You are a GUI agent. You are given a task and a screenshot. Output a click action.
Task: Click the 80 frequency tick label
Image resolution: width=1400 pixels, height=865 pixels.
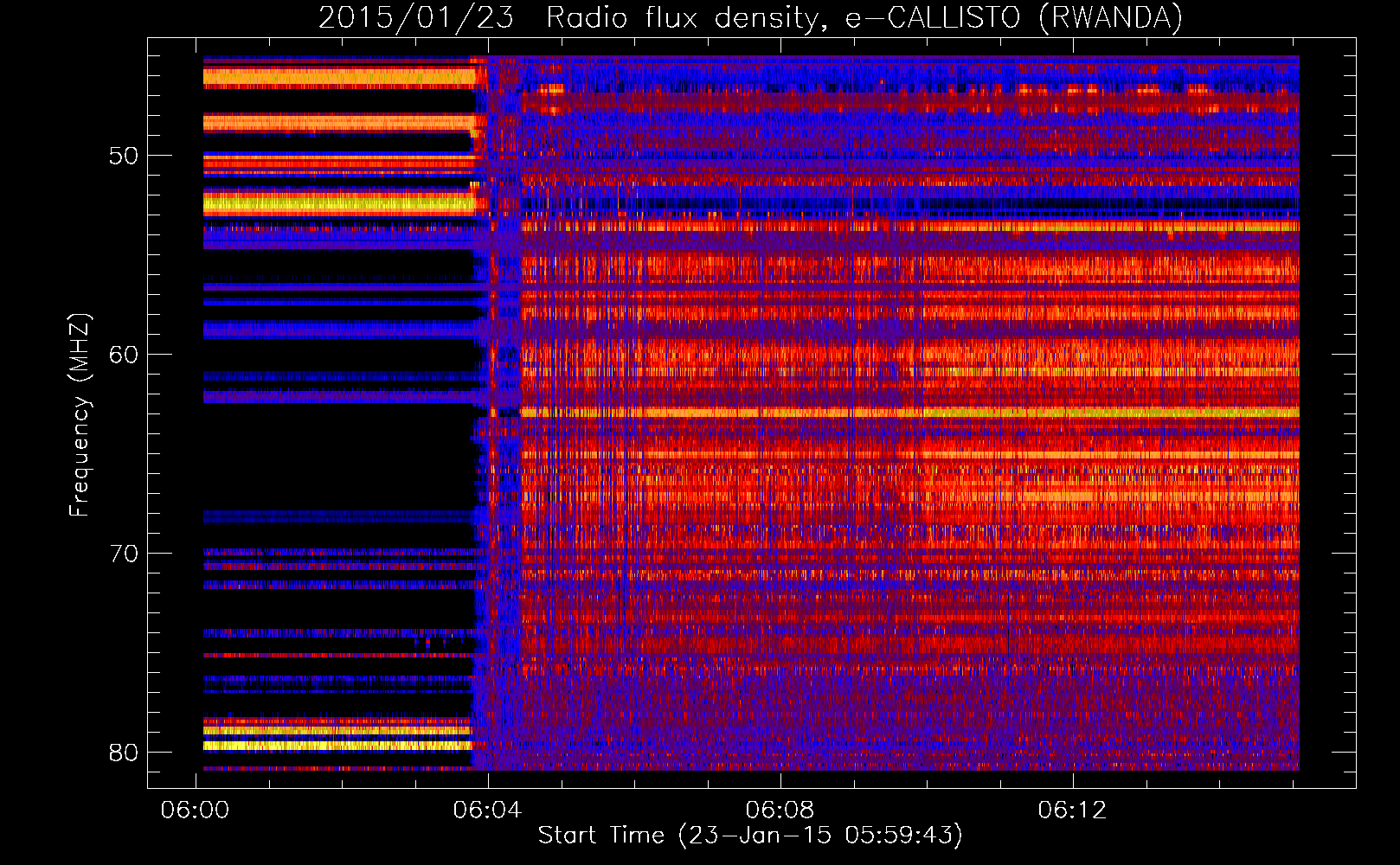(x=124, y=753)
